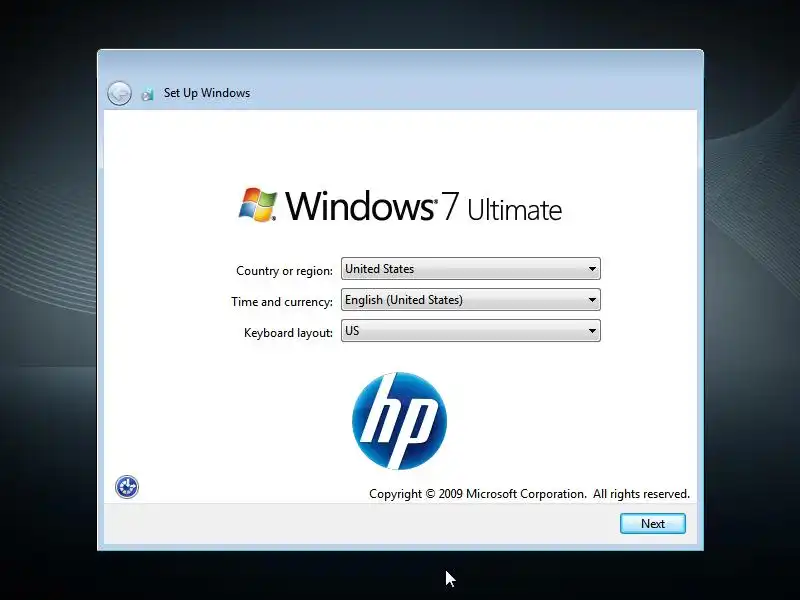The image size is (800, 600).
Task: Open the Ease of Access icon
Action: (x=127, y=487)
